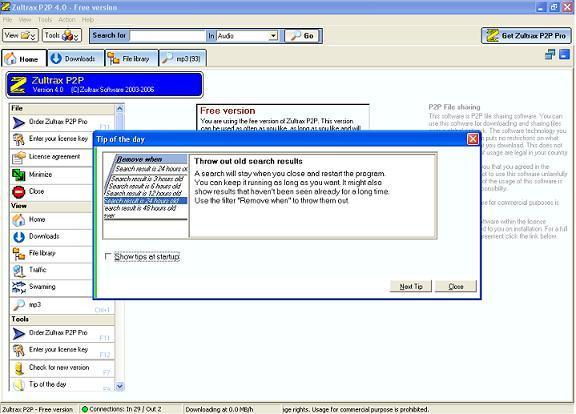This screenshot has height=414, width=576.
Task: Switch to the Downloads tab
Action: click(x=76, y=58)
